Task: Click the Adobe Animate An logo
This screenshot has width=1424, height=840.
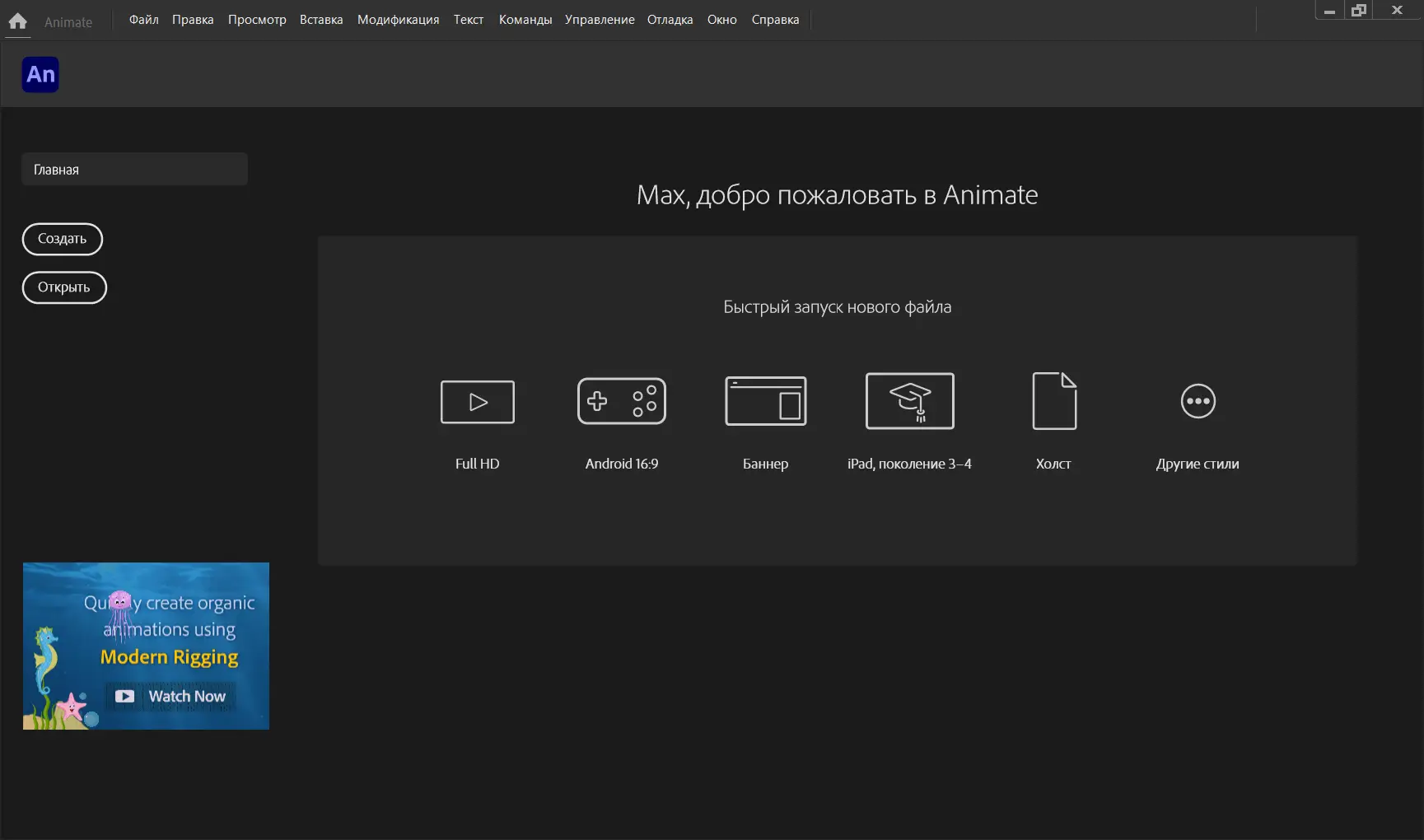Action: tap(40, 74)
